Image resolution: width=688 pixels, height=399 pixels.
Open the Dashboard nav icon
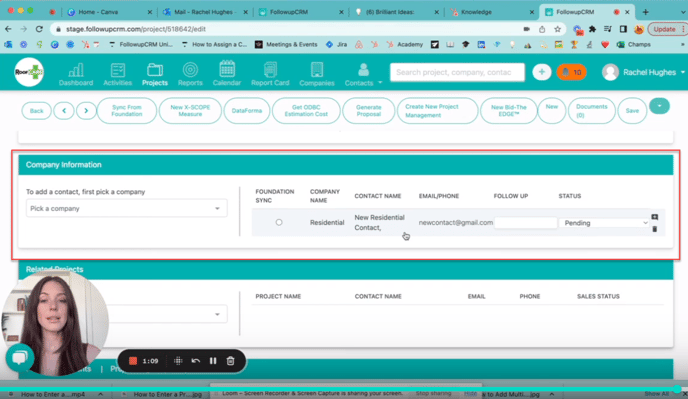click(x=76, y=74)
